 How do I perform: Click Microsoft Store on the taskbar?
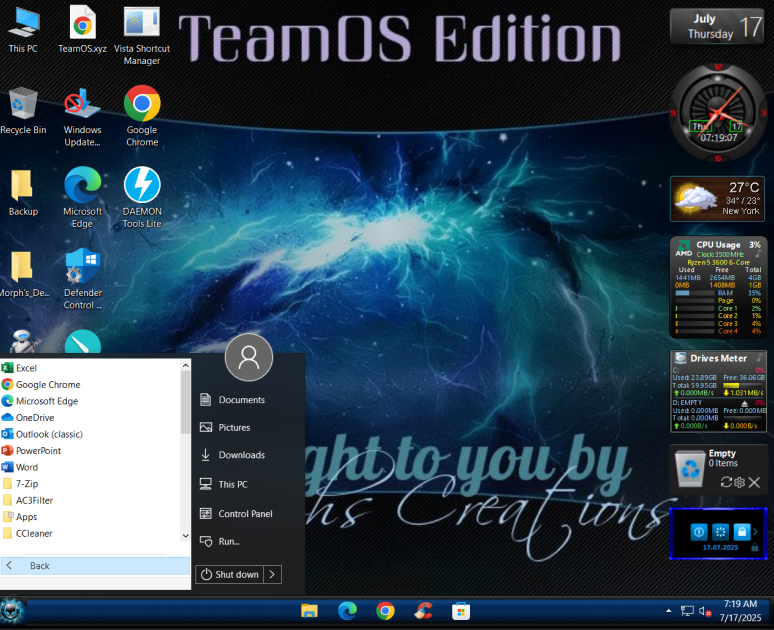tap(461, 611)
